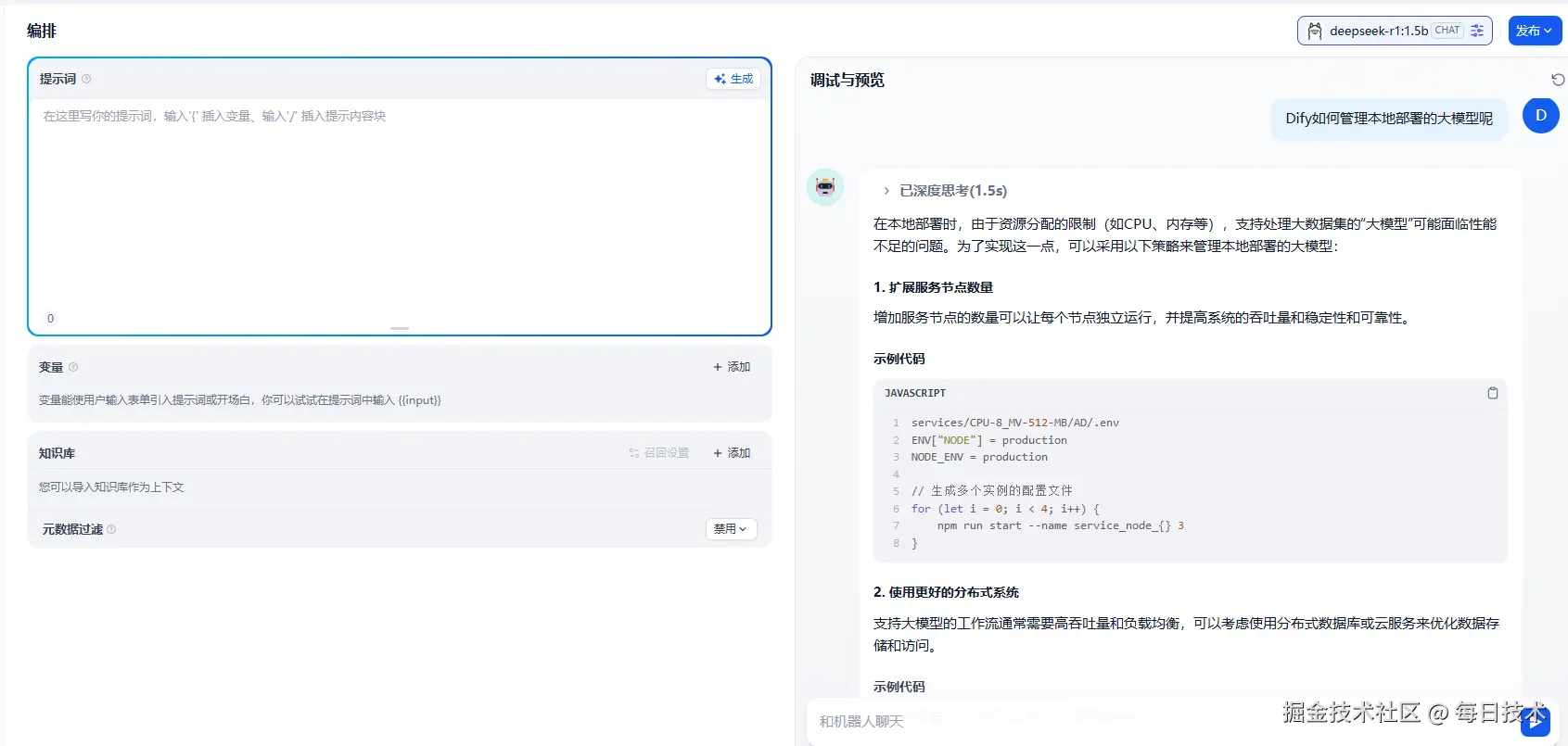Click the 编排 page heading
Screen dimensions: 1568x746
[x=42, y=31]
